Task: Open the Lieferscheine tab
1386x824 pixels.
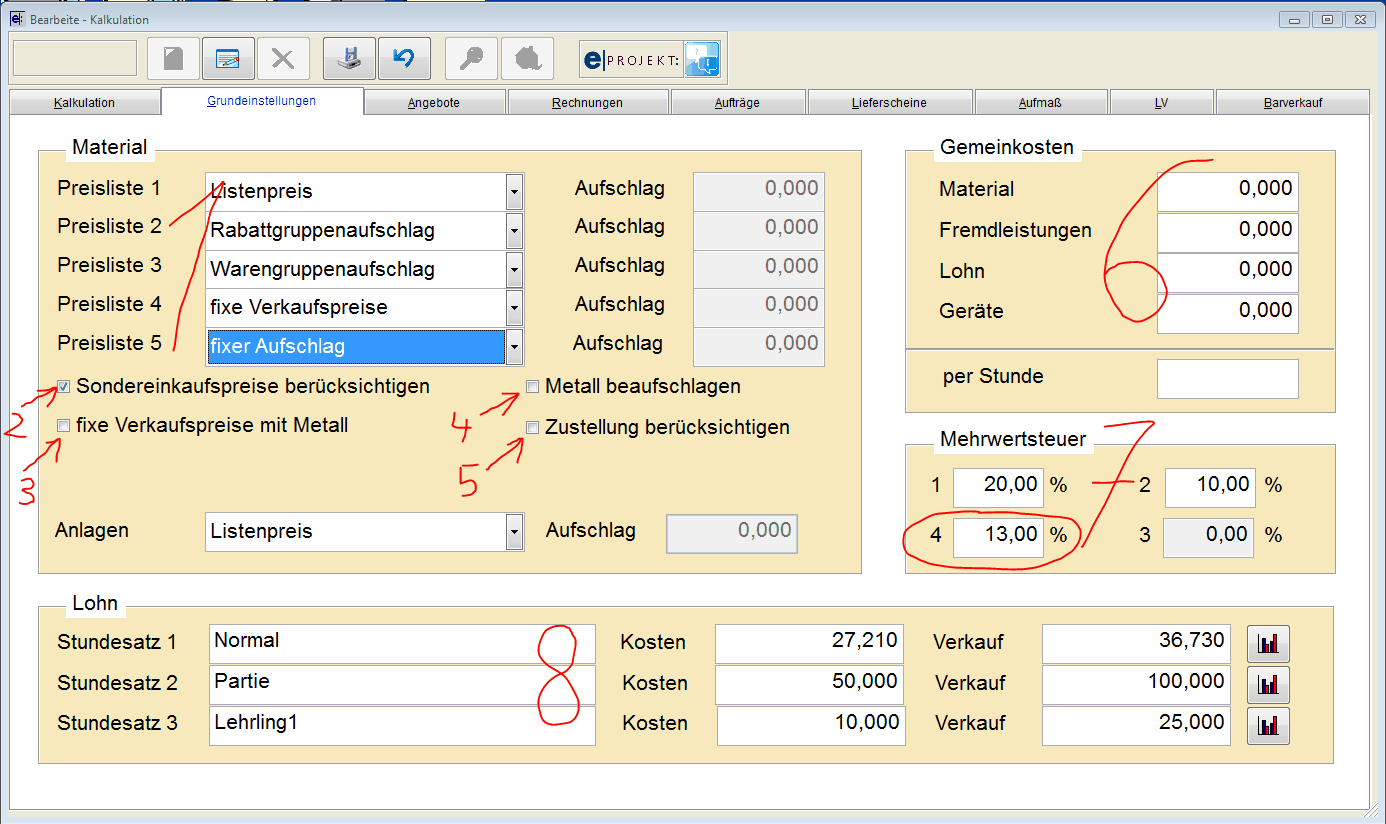Action: pos(889,103)
